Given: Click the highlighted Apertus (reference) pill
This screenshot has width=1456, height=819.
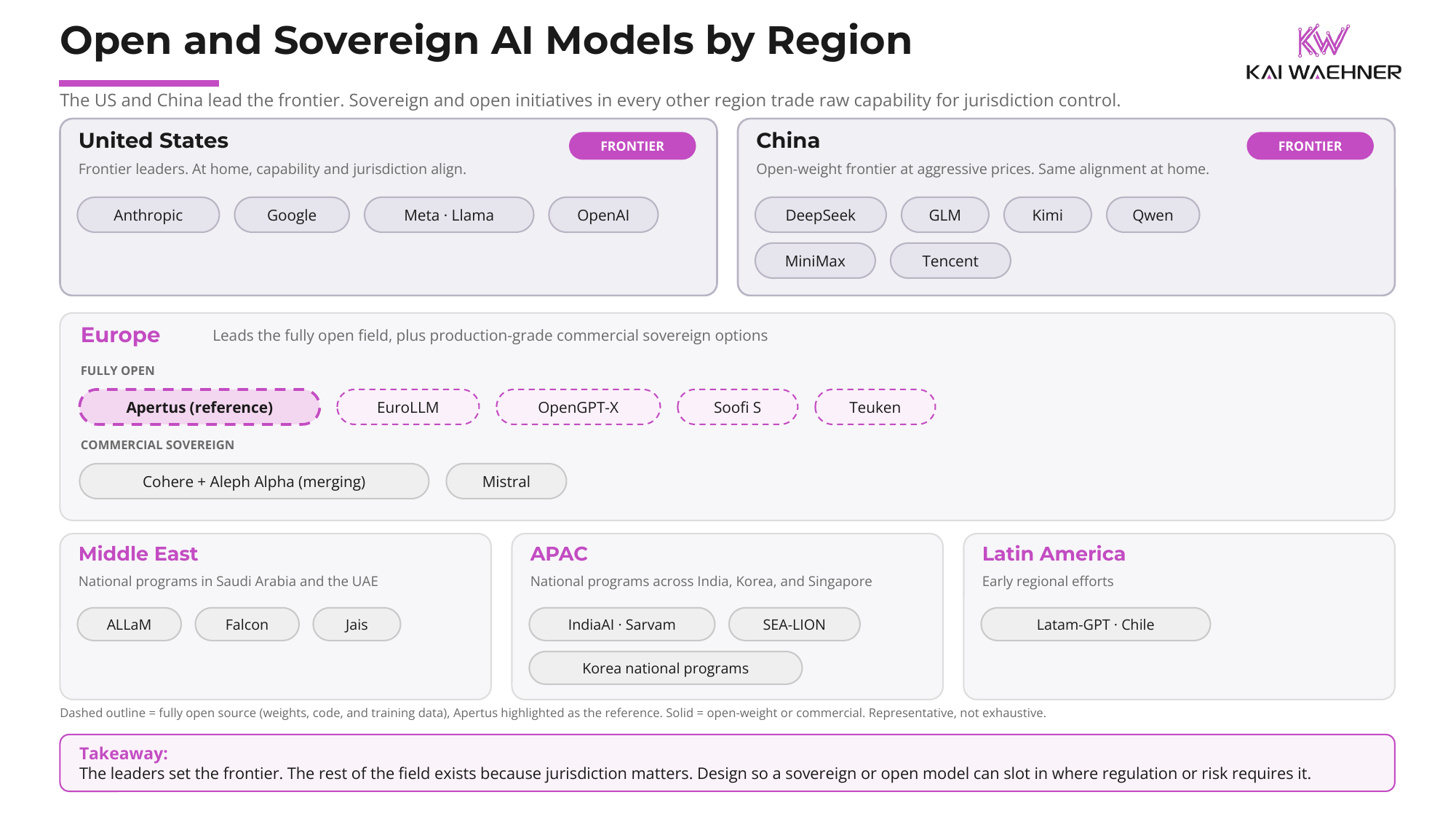Looking at the screenshot, I should [199, 407].
